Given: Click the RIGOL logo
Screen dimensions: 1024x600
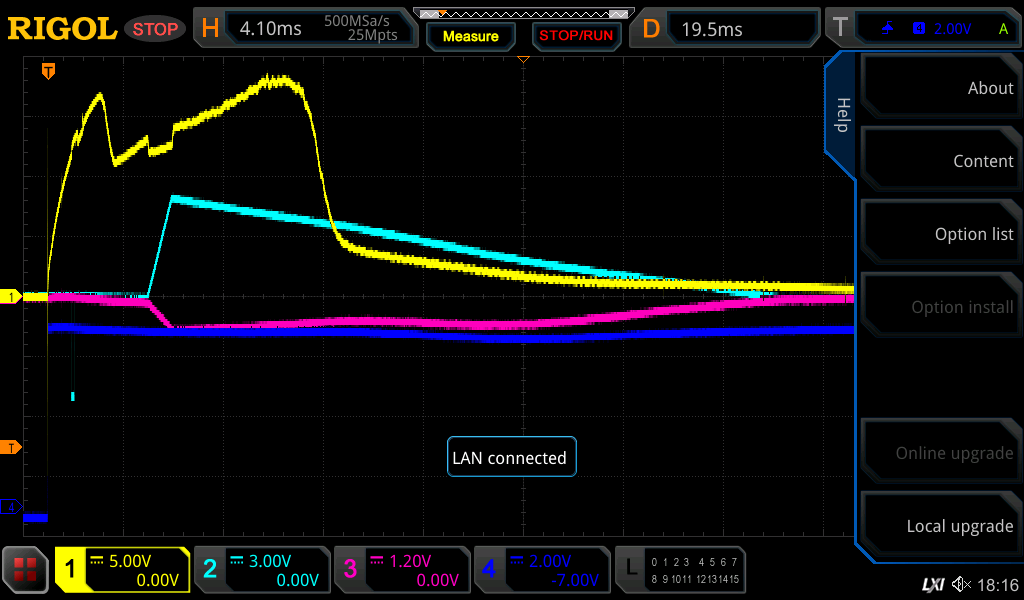Looking at the screenshot, I should pyautogui.click(x=62, y=29).
